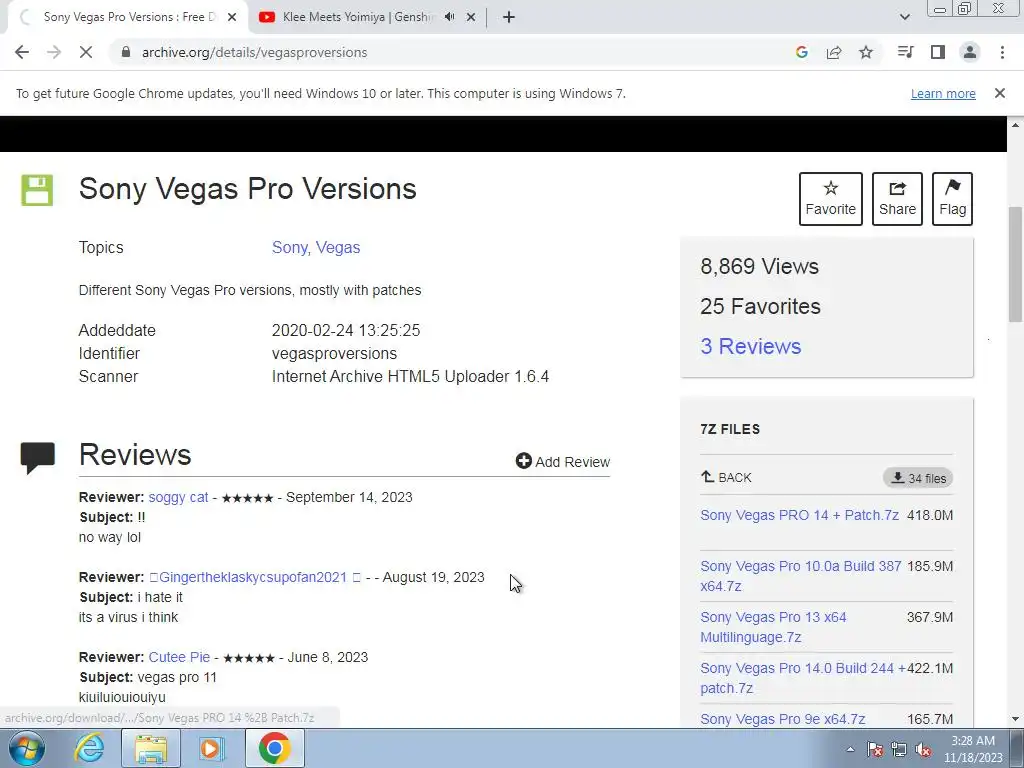Click the share page icon in the address bar

click(x=834, y=52)
